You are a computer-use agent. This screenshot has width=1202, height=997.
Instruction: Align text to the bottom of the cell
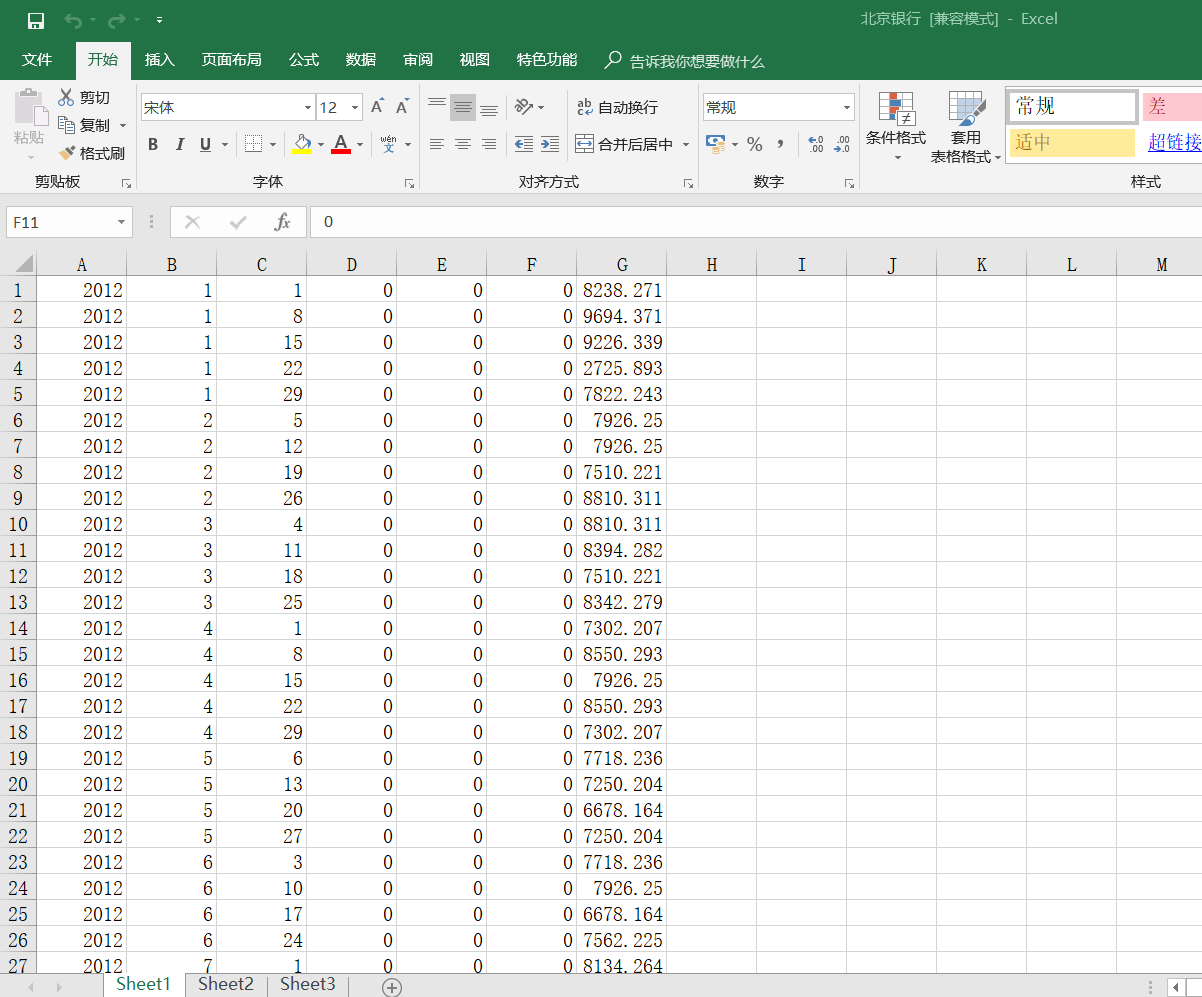489,107
